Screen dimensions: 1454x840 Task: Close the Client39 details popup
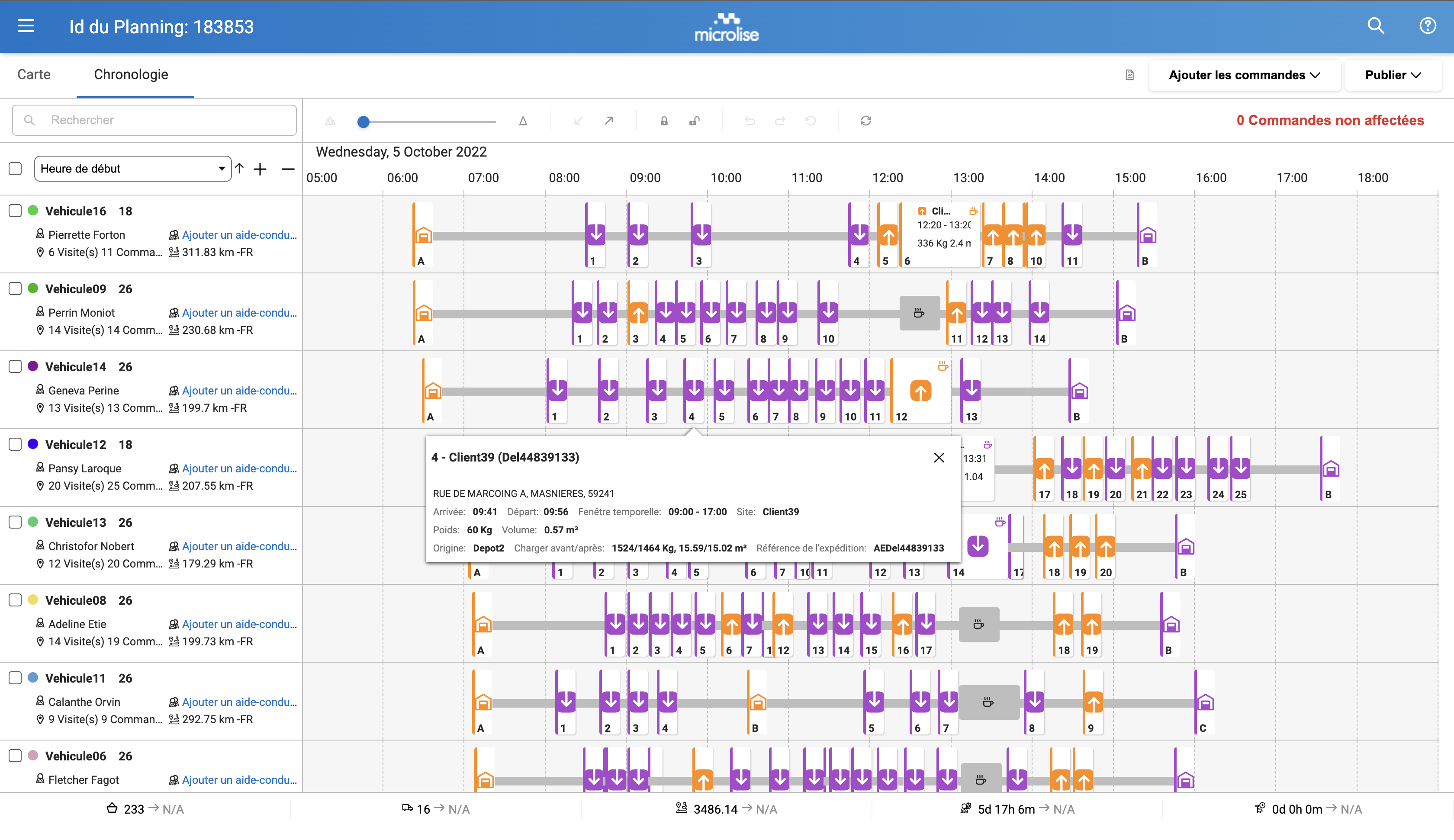click(x=939, y=458)
